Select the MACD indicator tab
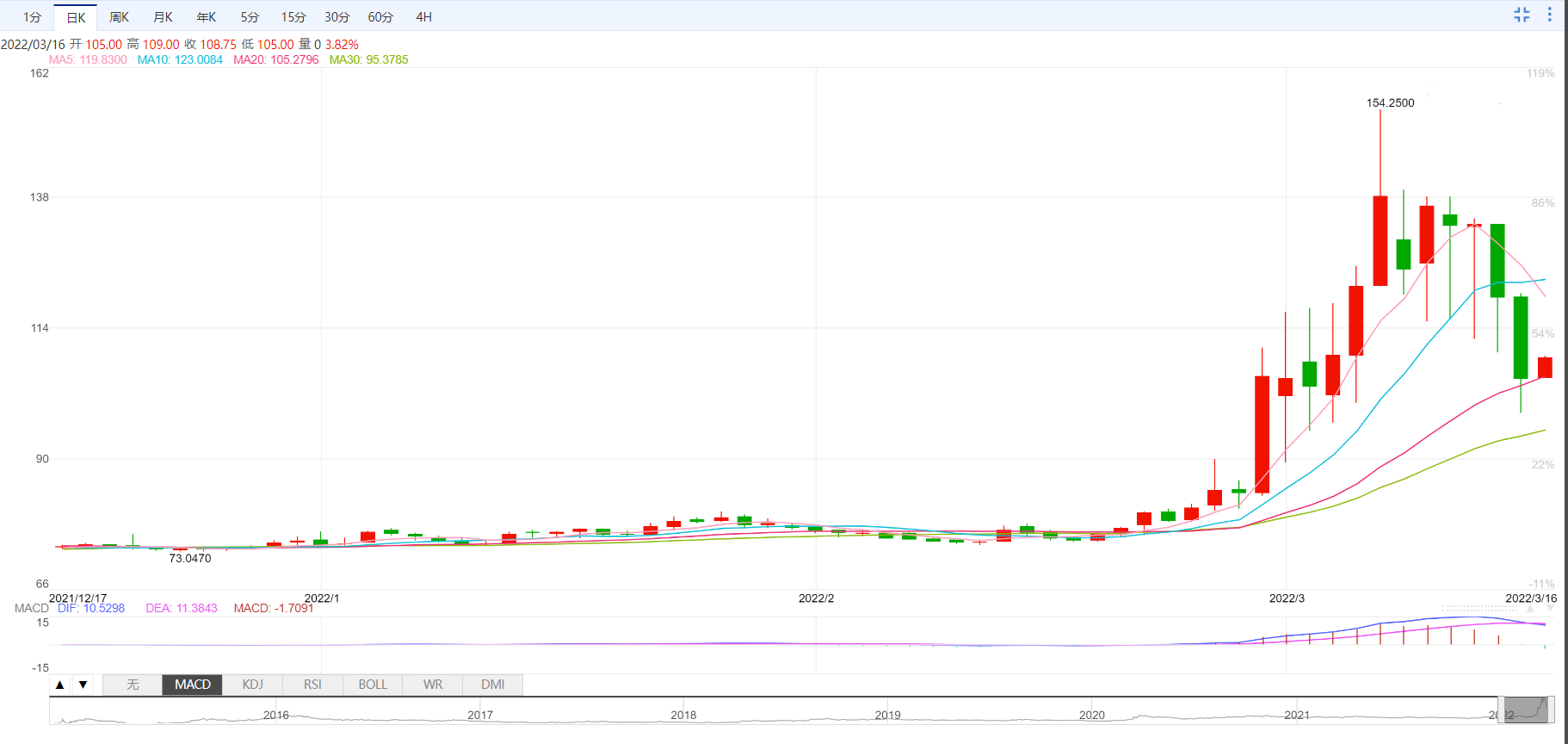This screenshot has width=1568, height=744. pyautogui.click(x=193, y=685)
